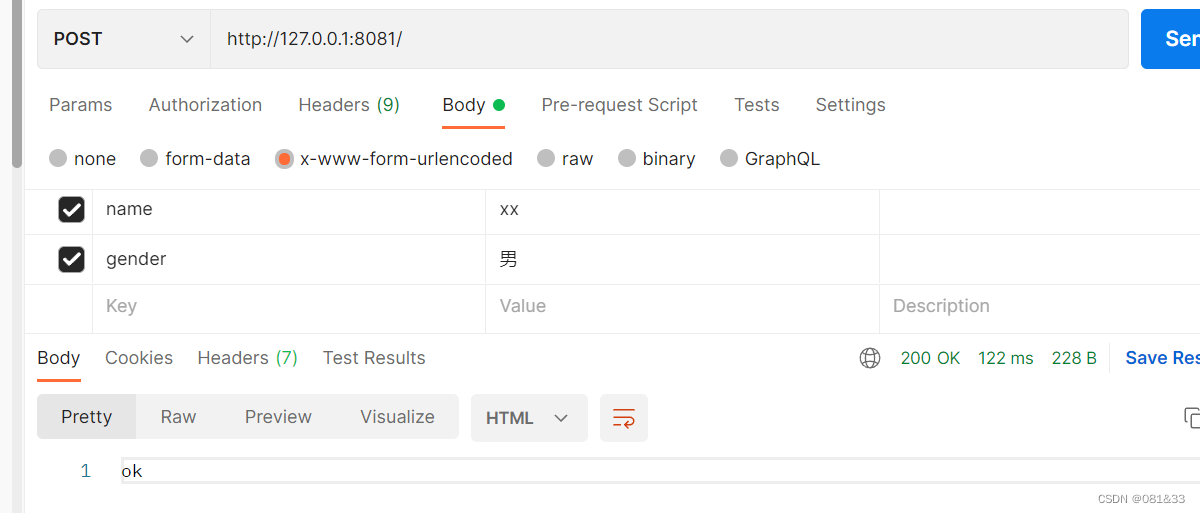
Task: Uncheck the name parameter checkbox
Action: tap(72, 210)
